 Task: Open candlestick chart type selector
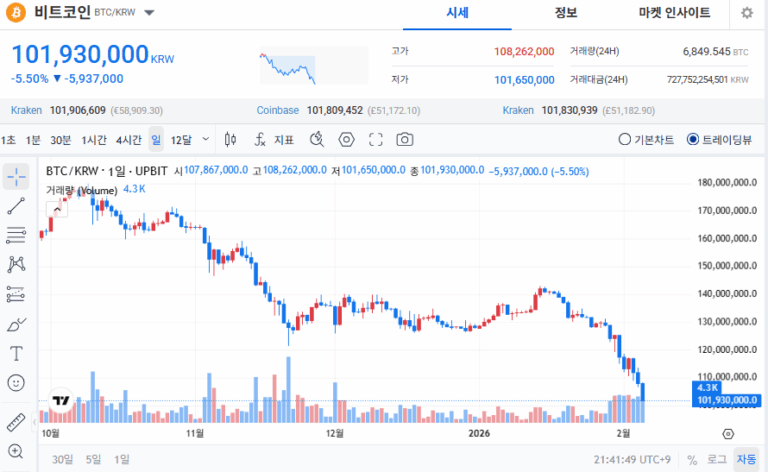[230, 140]
